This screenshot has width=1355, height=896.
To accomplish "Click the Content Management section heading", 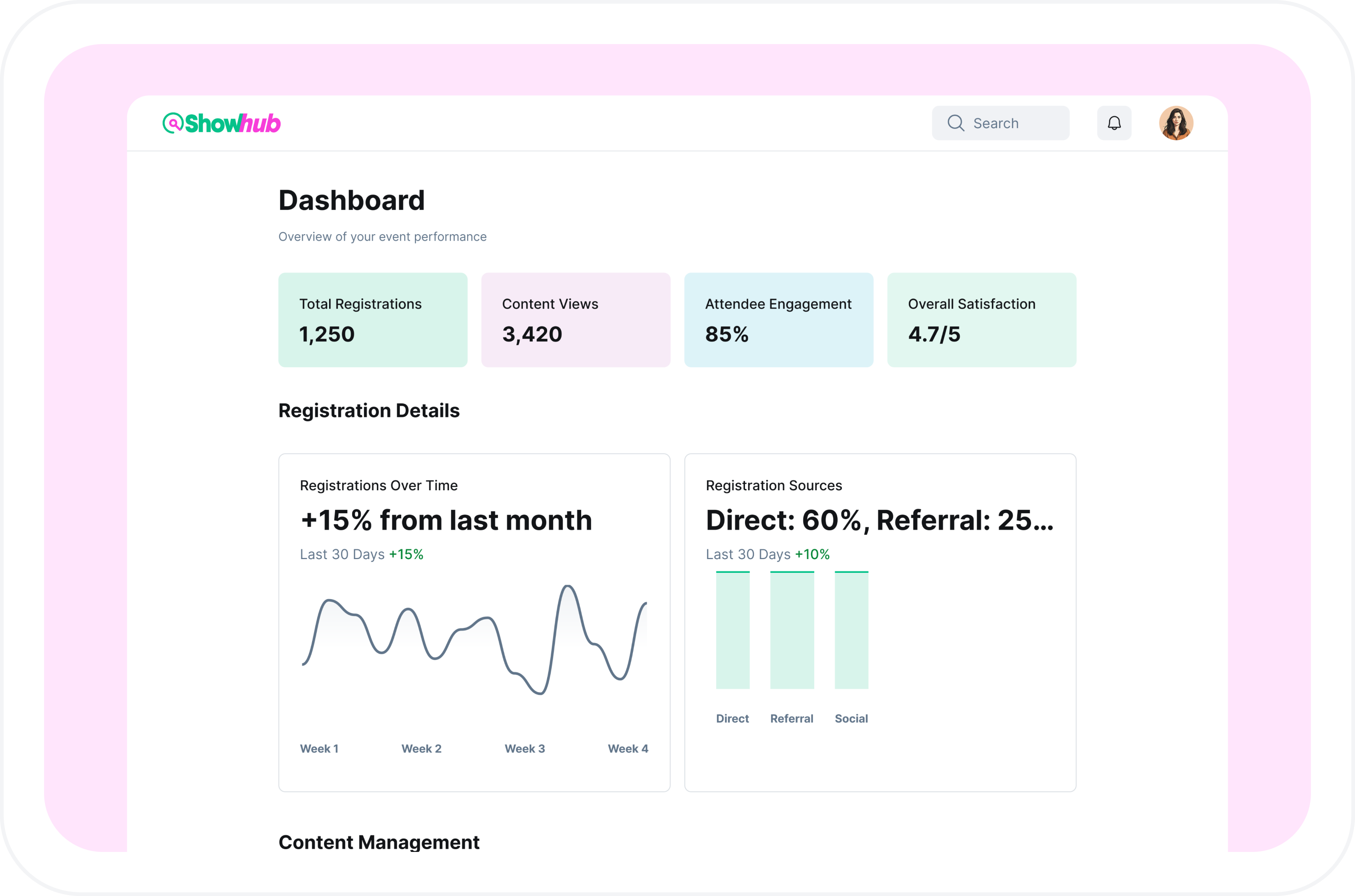I will [x=379, y=842].
